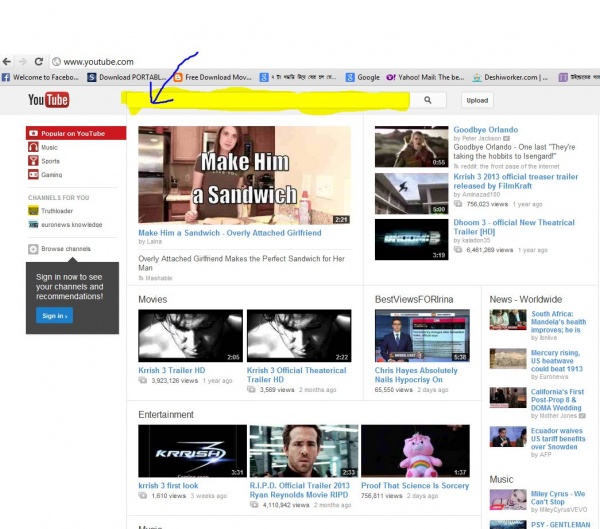Open the Google bookmark

[x=363, y=77]
